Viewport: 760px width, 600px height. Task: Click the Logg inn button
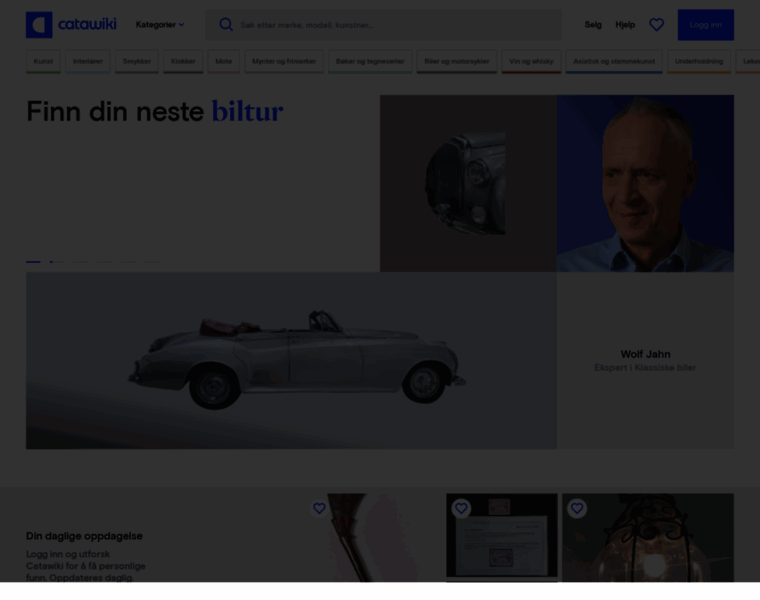pos(706,25)
